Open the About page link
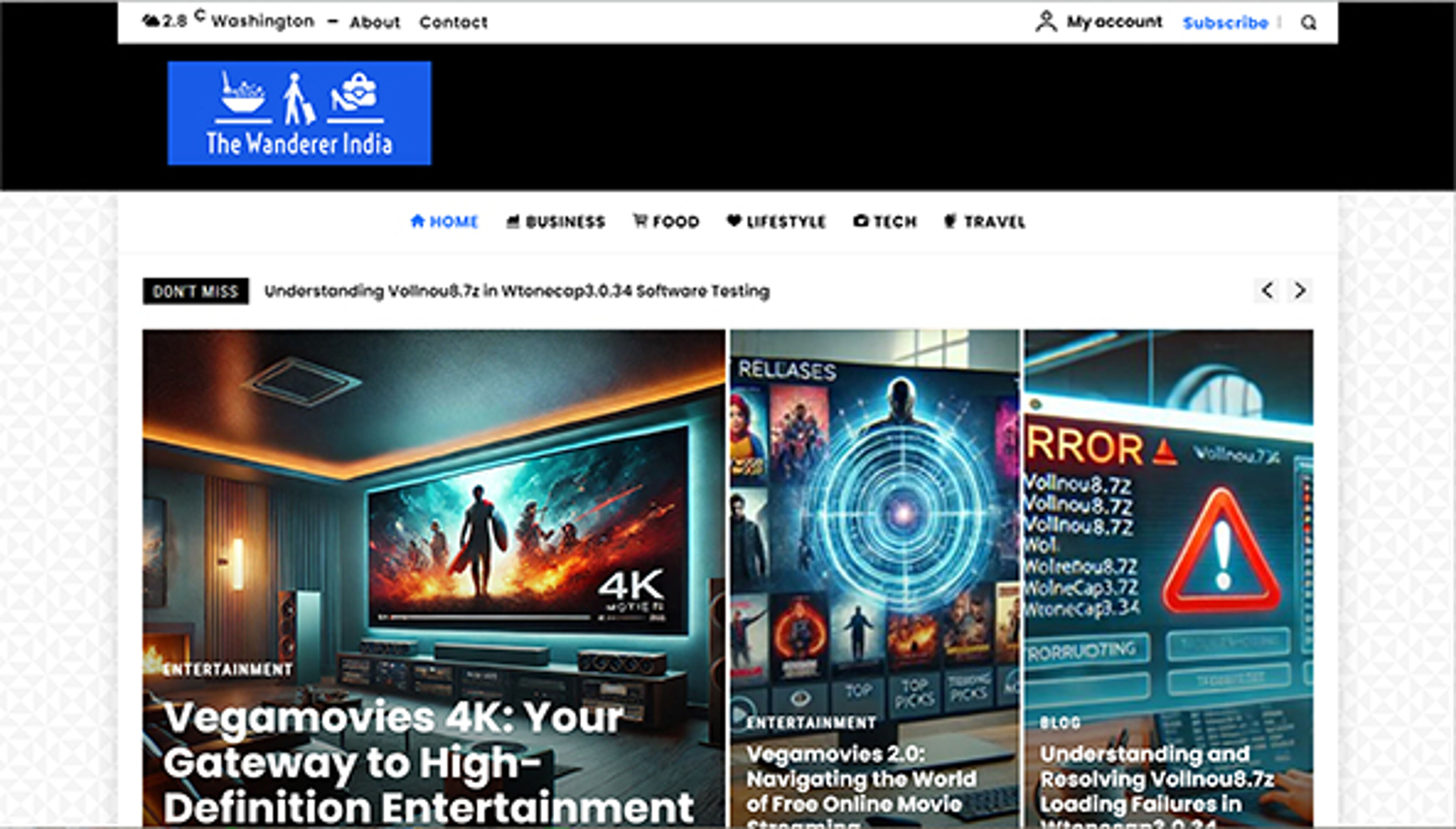Screen dimensions: 1456x829 (x=375, y=23)
